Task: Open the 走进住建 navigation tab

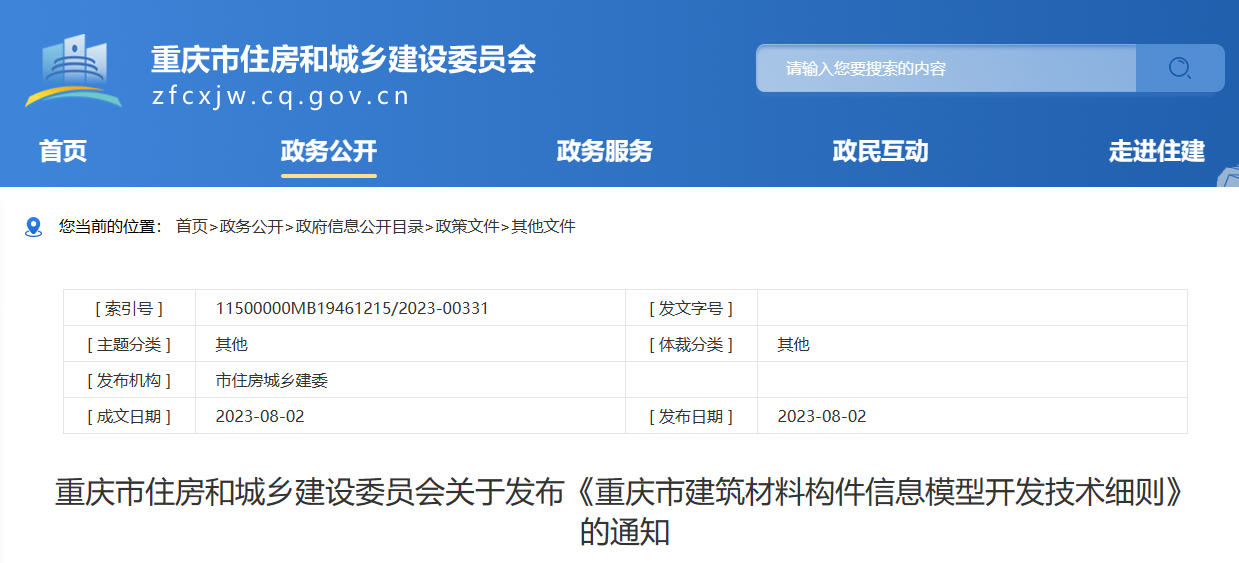Action: [1157, 151]
